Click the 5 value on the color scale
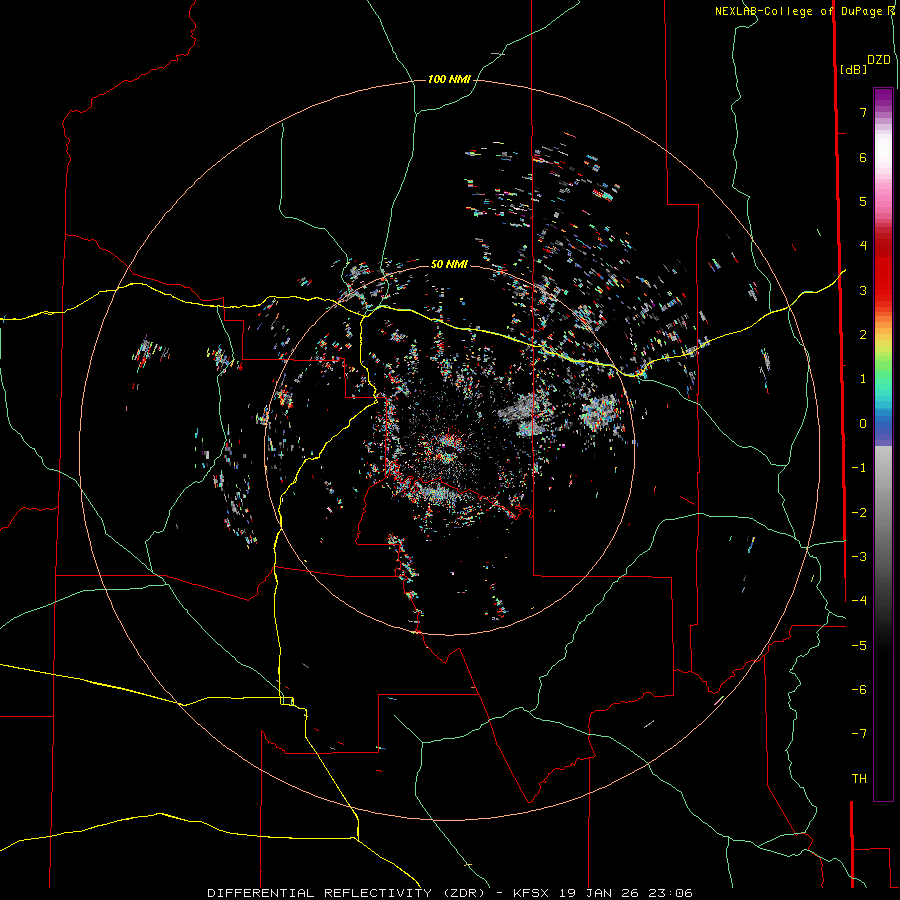This screenshot has height=900, width=900. coord(863,201)
